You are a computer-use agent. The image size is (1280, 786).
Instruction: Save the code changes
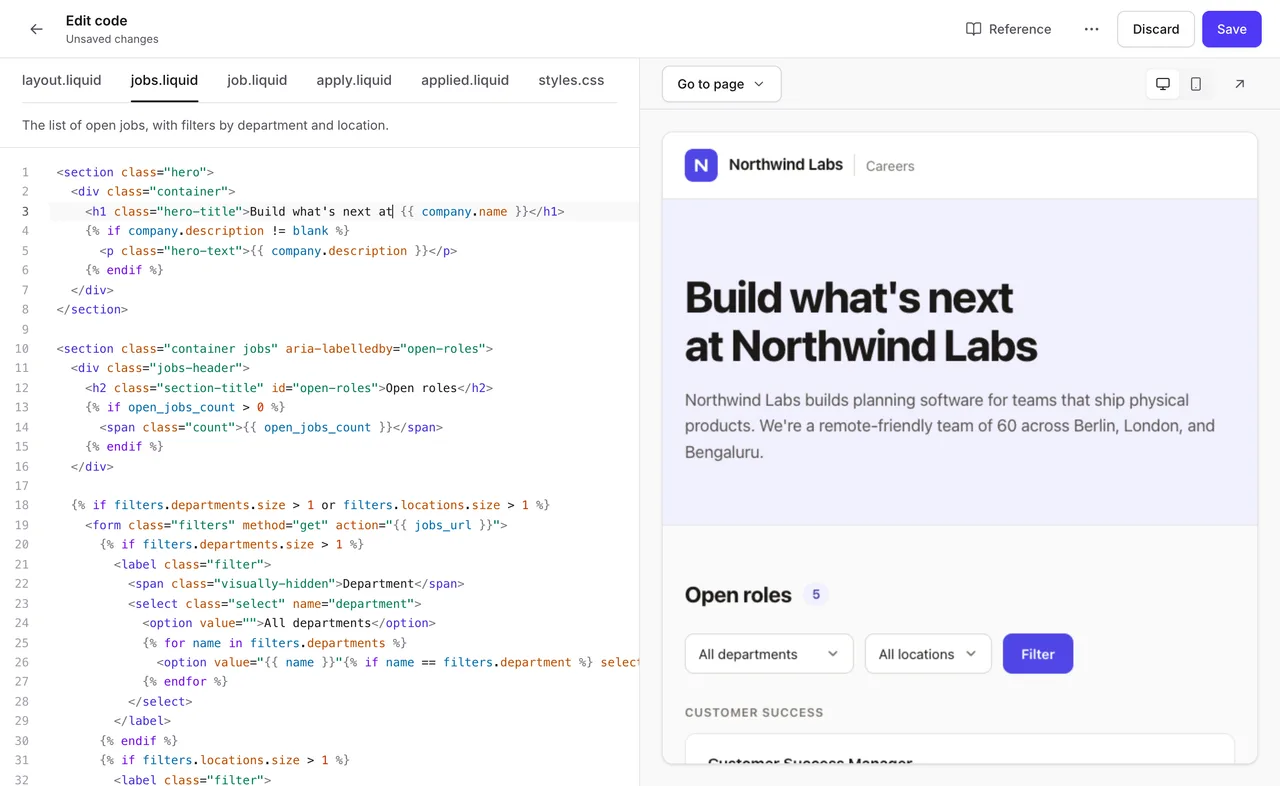[1232, 29]
